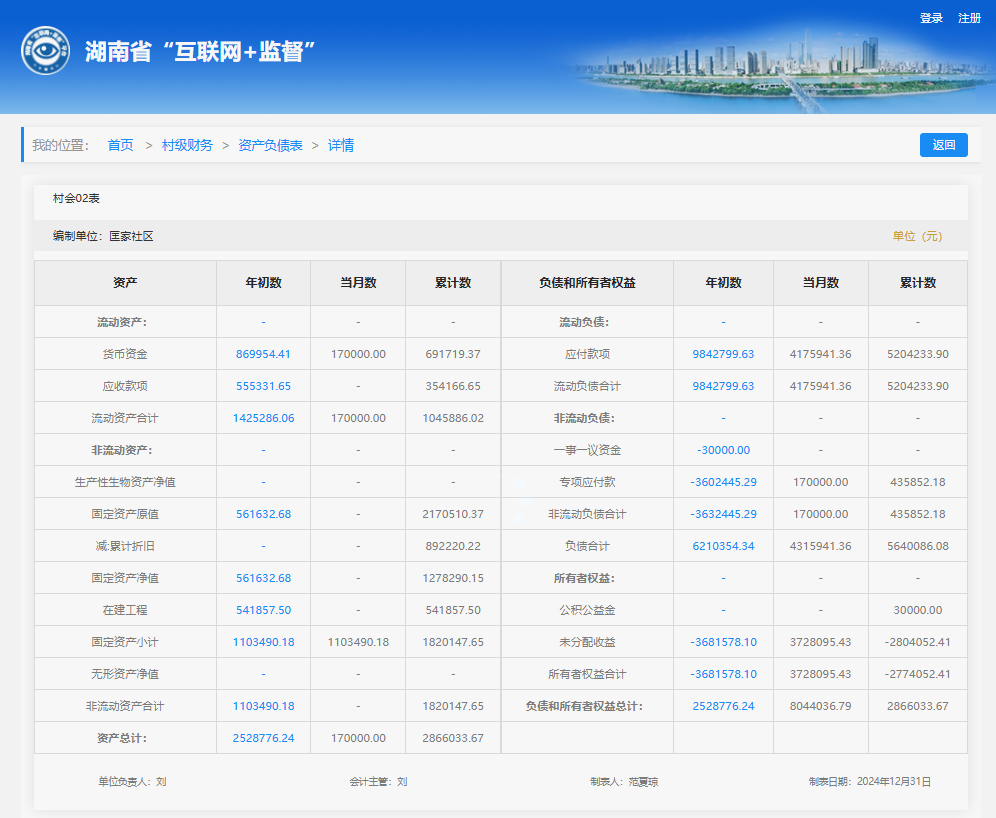Click the blue 返回 button
Image resolution: width=996 pixels, height=818 pixels.
(943, 145)
